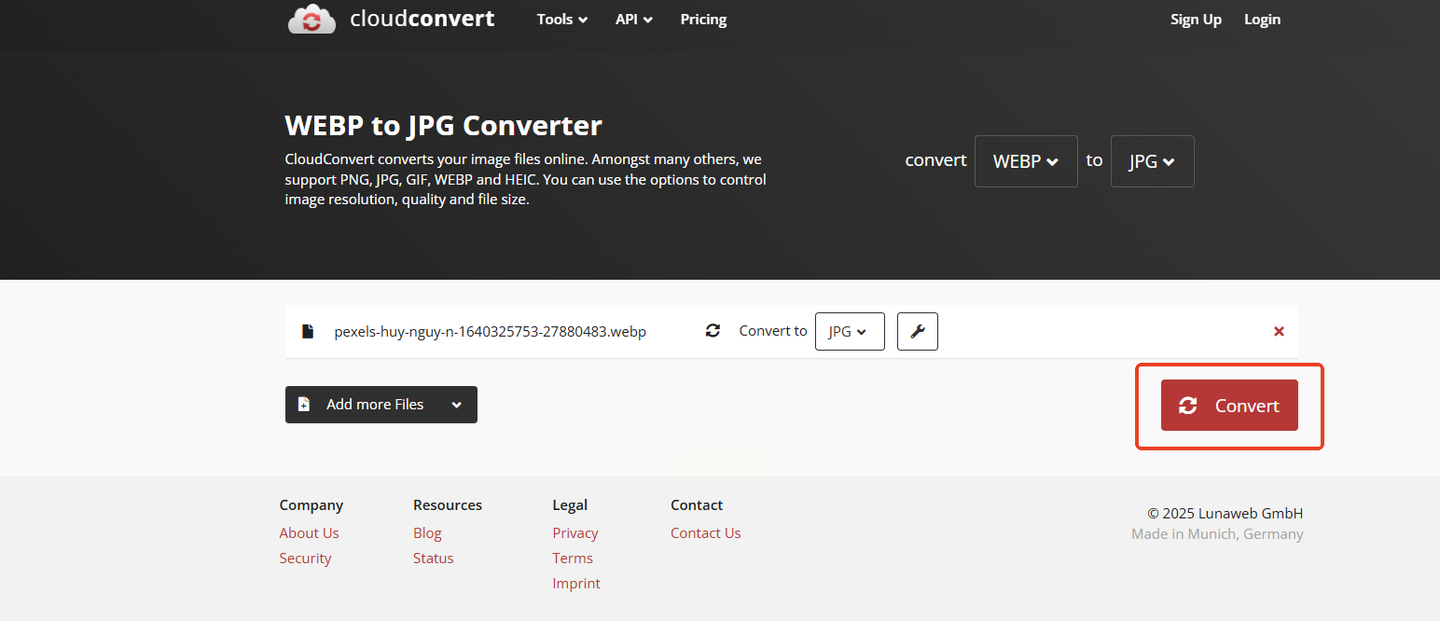Open the Contact Us link
1440x621 pixels.
coord(705,533)
